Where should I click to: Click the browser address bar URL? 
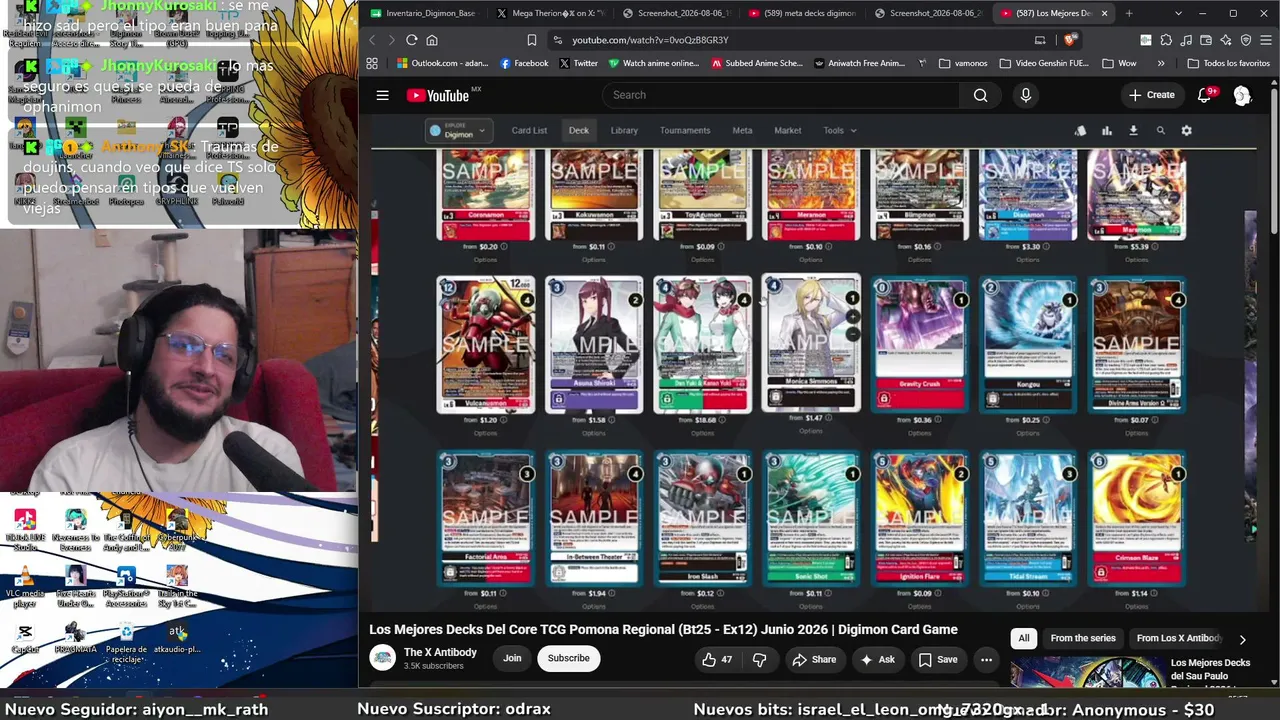tap(650, 40)
